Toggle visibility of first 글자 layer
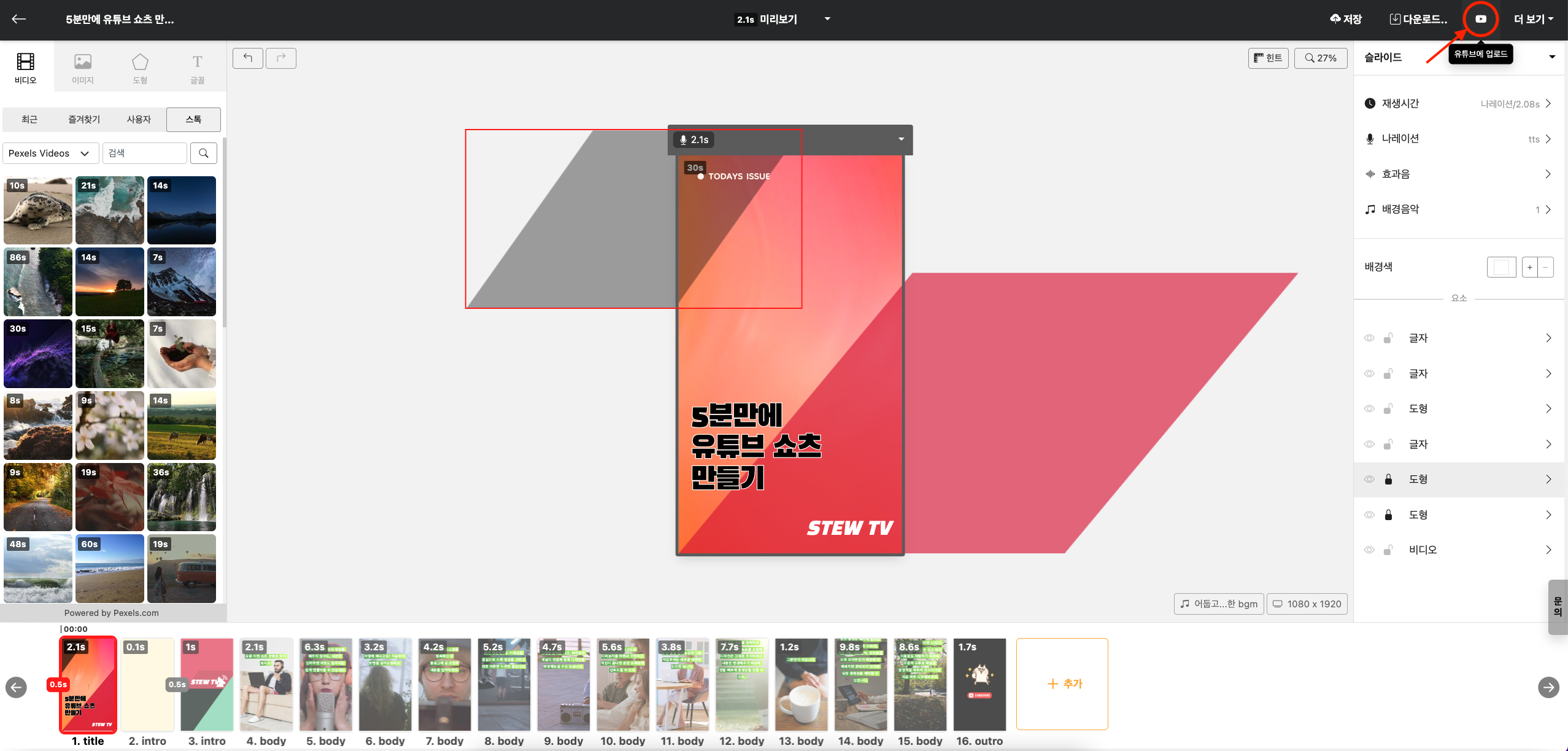Screen dimensions: 1568x751 pyautogui.click(x=1369, y=338)
